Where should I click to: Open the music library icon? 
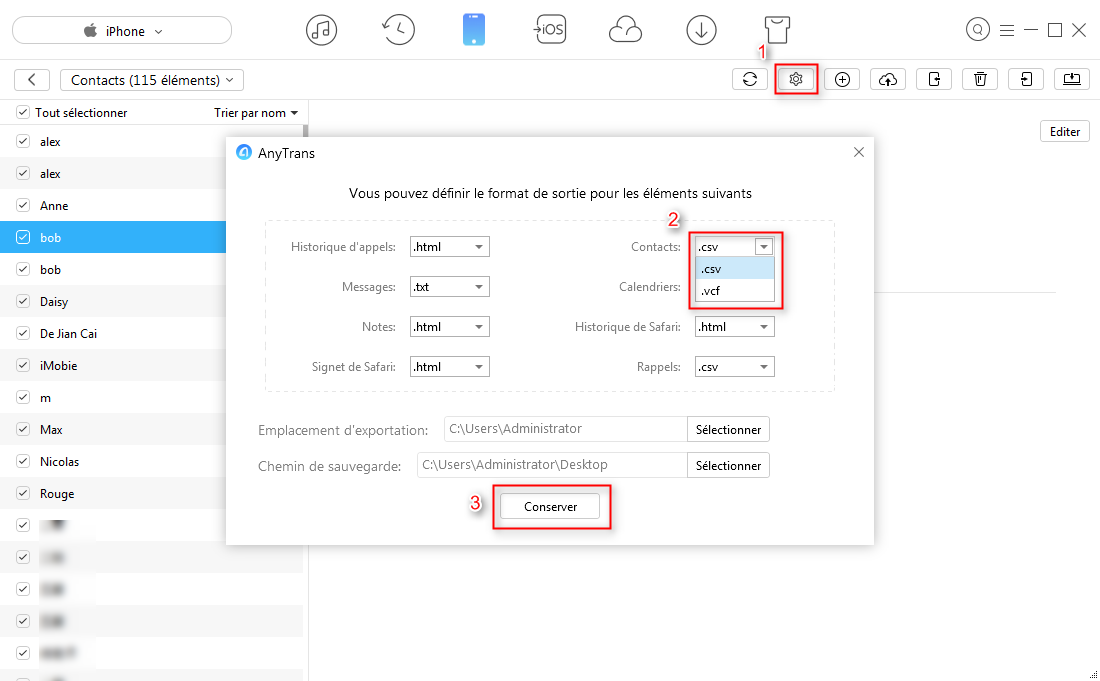click(321, 30)
